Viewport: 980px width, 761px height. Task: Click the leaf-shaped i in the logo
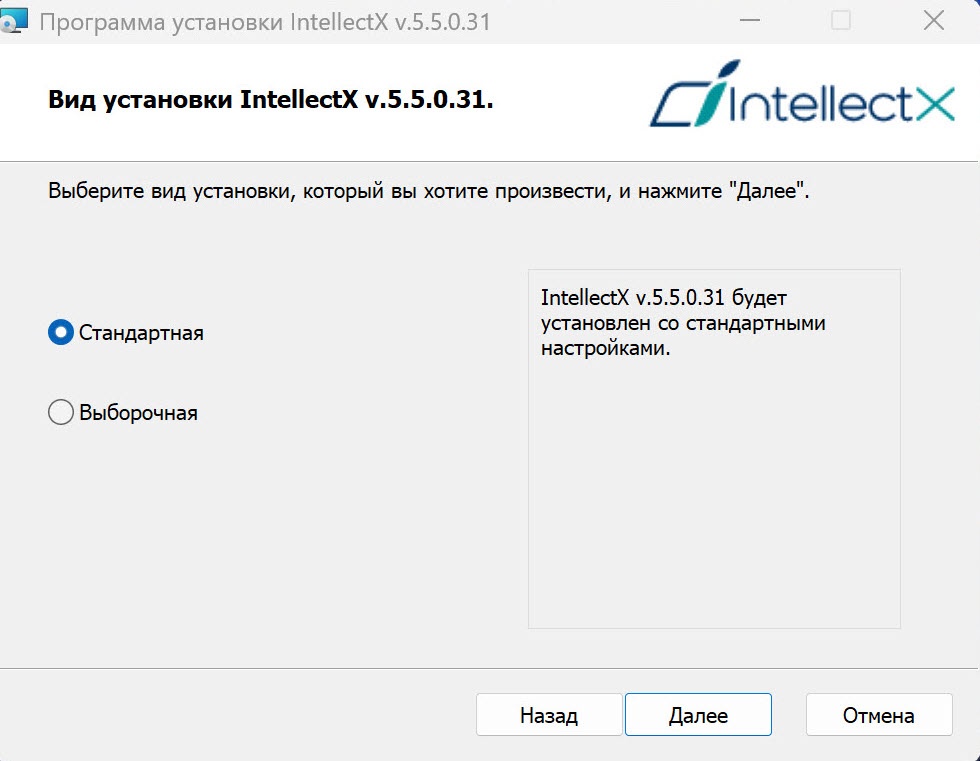coord(716,92)
